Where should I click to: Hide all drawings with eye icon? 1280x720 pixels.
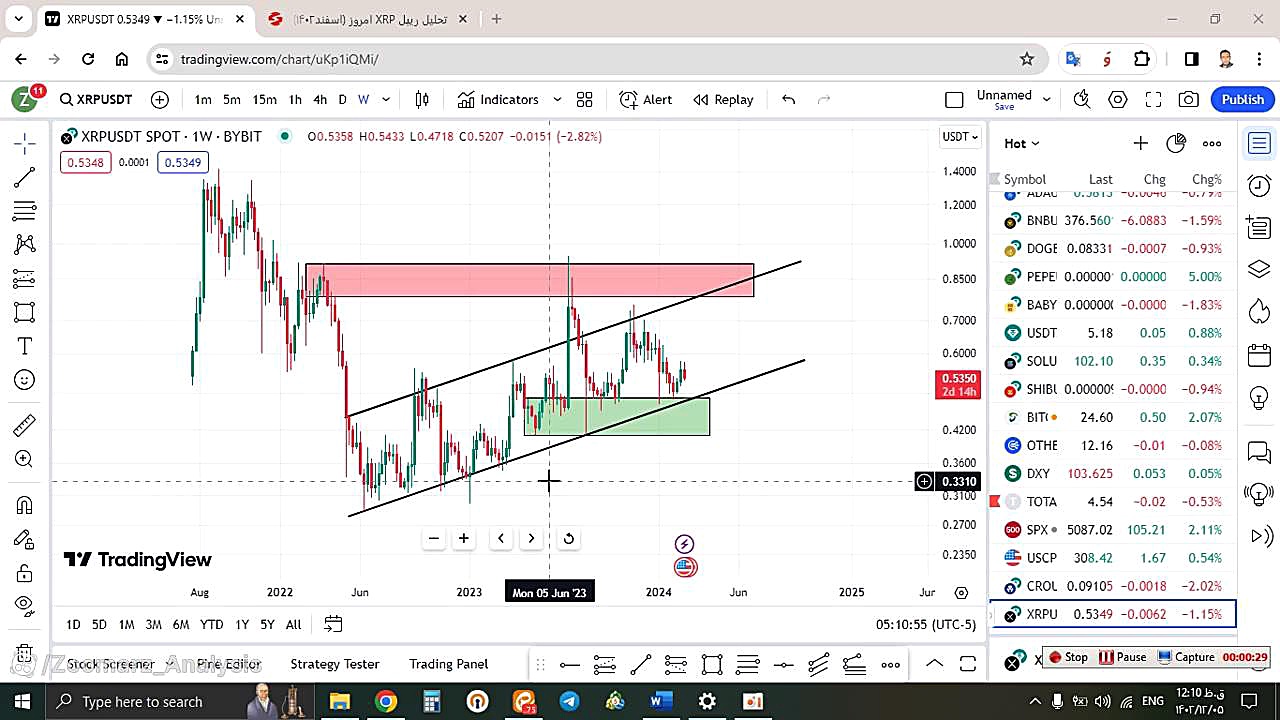point(25,605)
